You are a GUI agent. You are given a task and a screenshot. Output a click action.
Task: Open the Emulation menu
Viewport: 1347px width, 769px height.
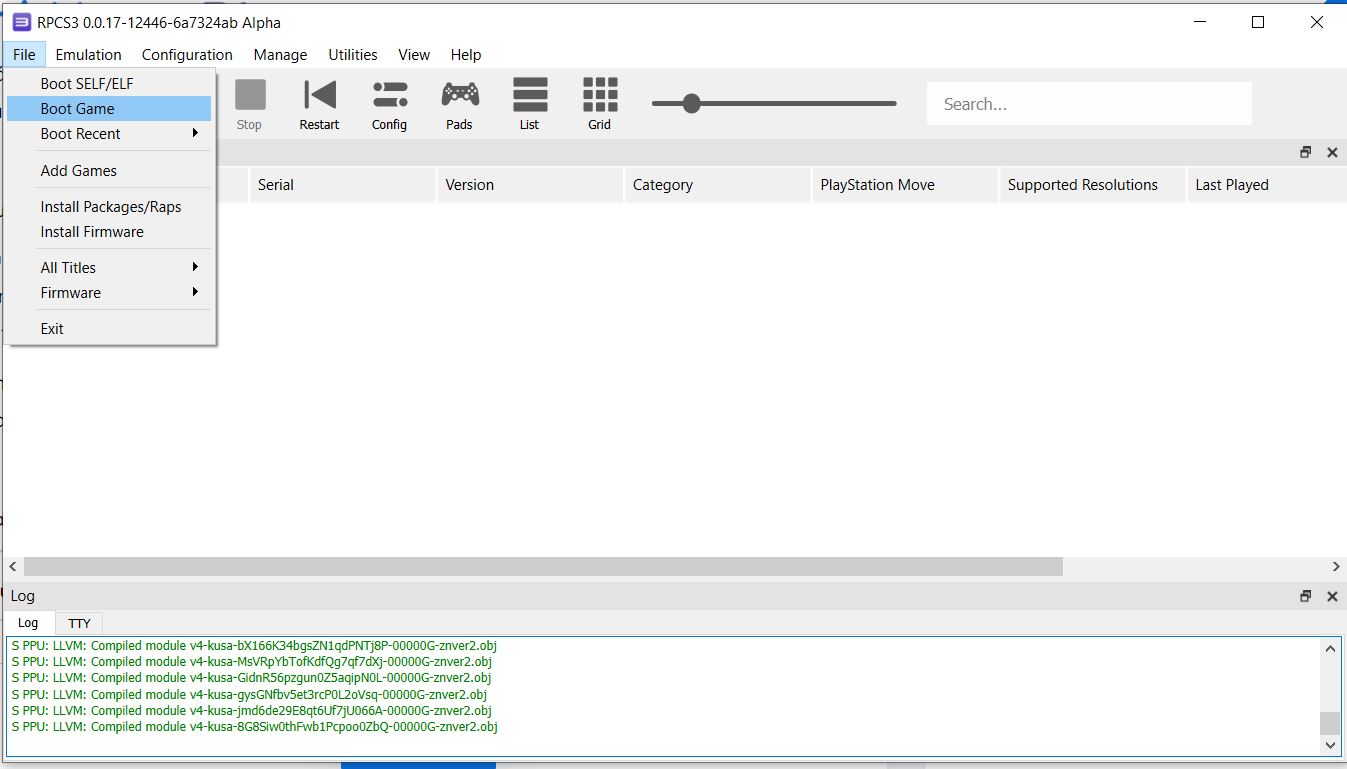coord(88,55)
